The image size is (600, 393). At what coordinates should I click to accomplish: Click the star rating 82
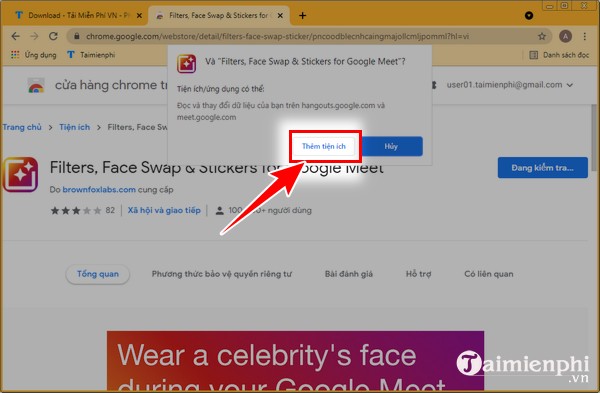[x=83, y=210]
